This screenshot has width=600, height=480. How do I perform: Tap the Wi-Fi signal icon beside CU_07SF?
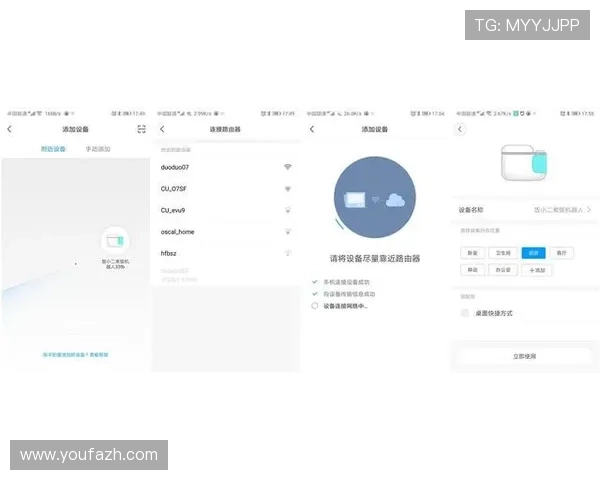288,189
